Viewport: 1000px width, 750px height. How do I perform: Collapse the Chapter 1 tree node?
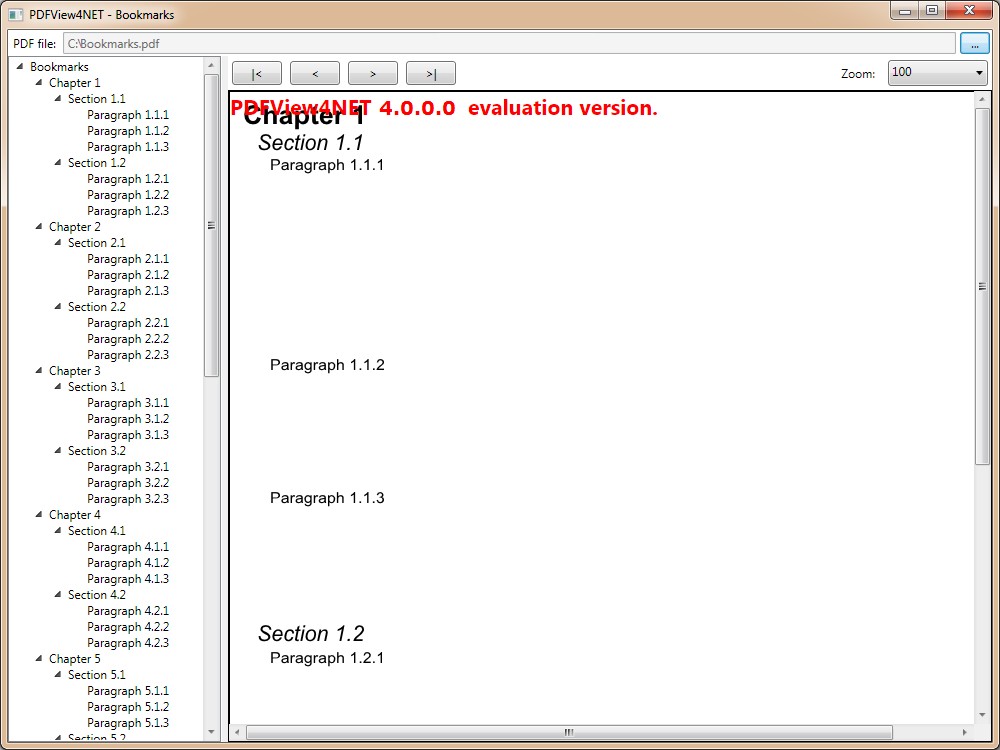tap(39, 83)
